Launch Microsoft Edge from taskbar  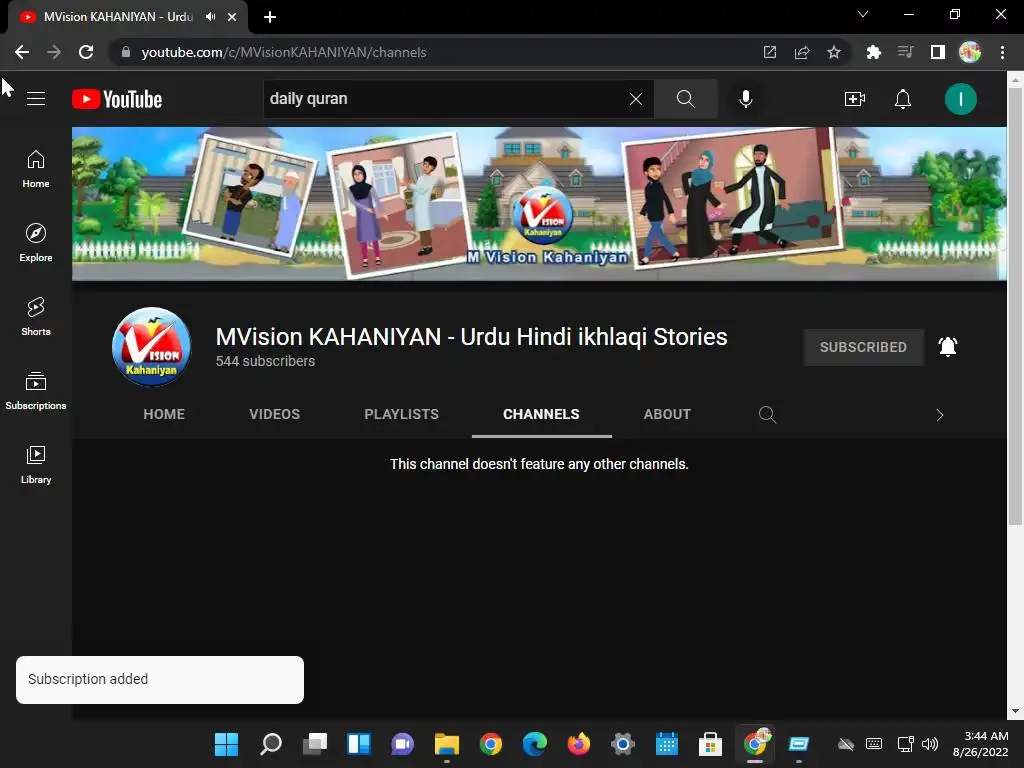pyautogui.click(x=535, y=744)
